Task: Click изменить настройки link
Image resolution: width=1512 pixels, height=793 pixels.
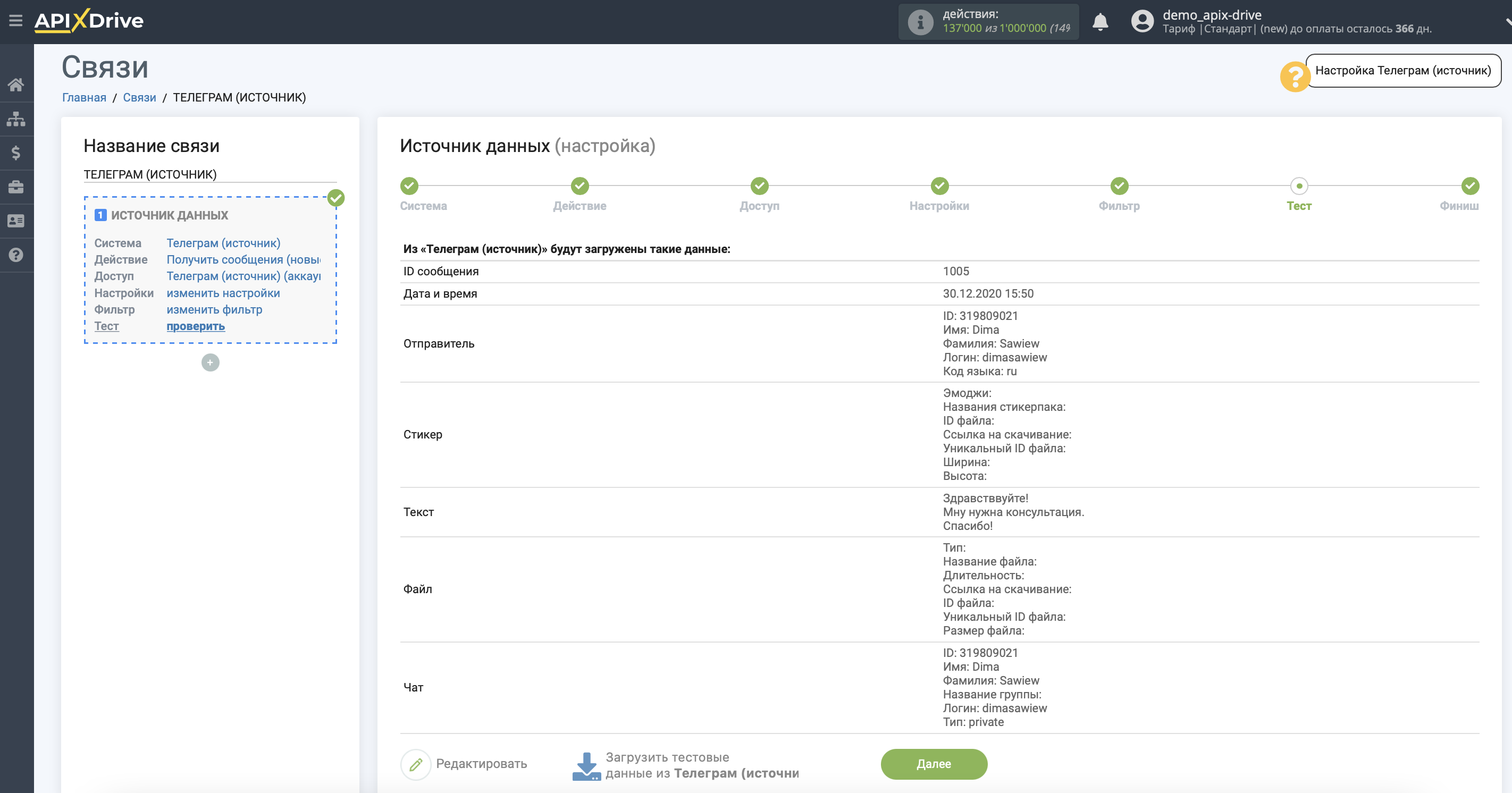Action: point(223,293)
